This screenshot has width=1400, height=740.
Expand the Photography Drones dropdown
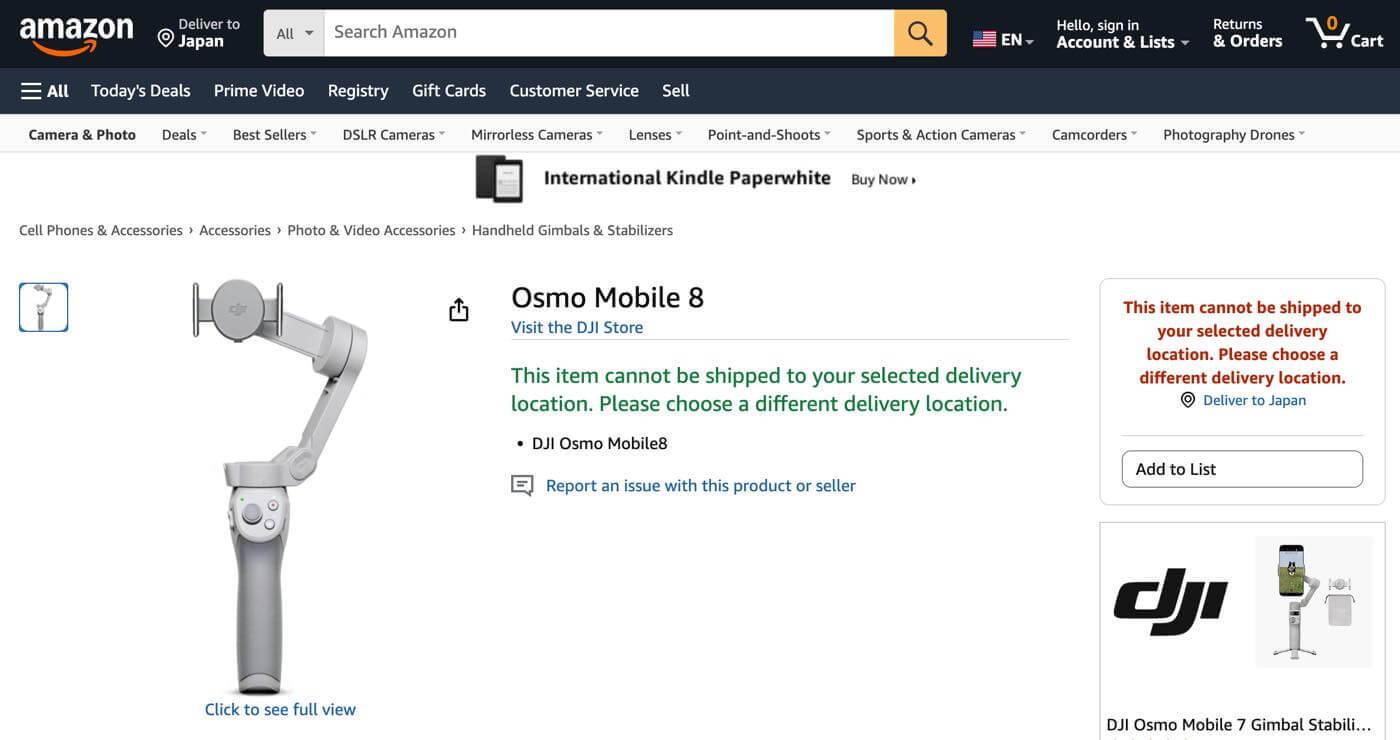[1233, 135]
